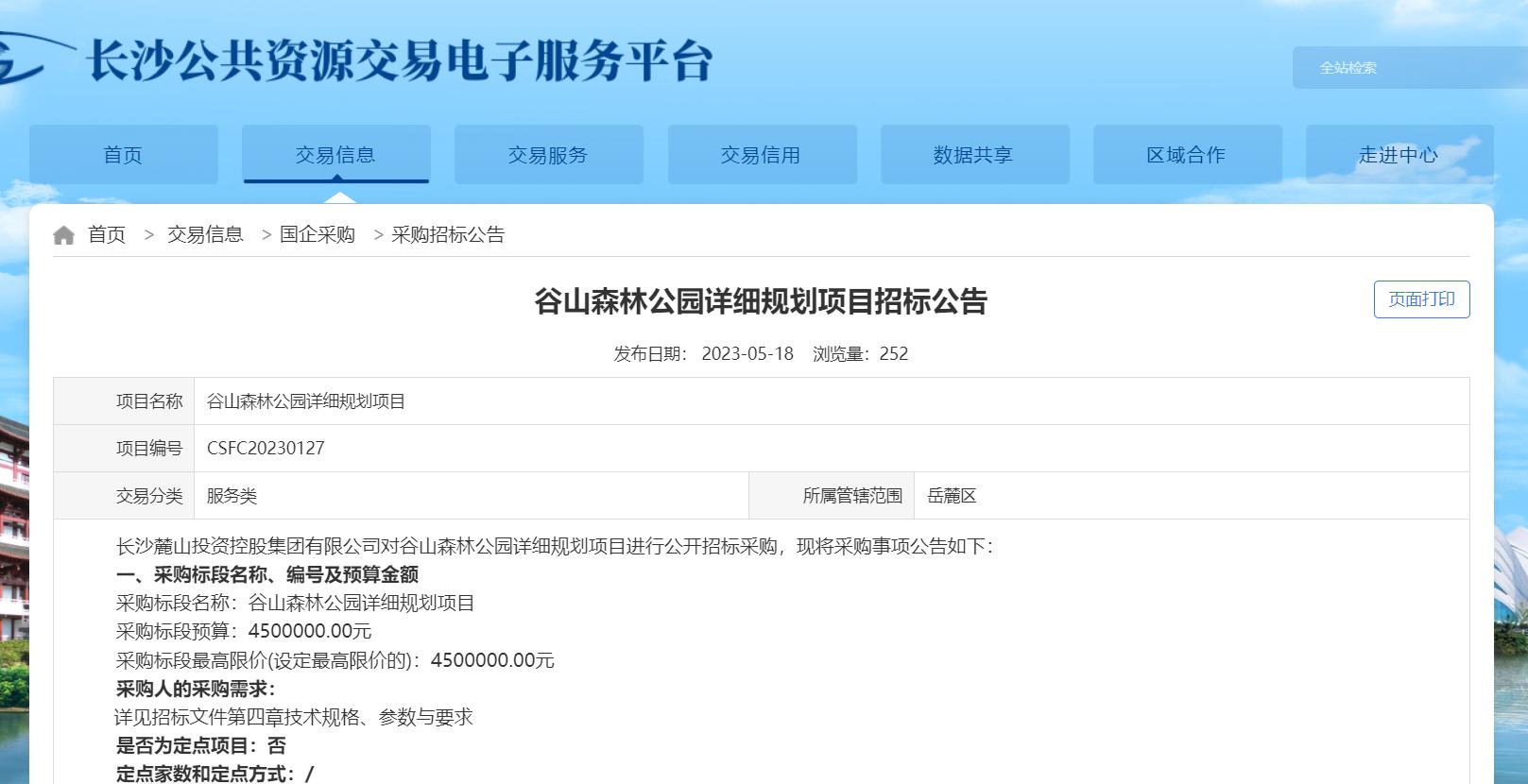
Task: Visit the 走进中心 tab
Action: coord(1399,155)
